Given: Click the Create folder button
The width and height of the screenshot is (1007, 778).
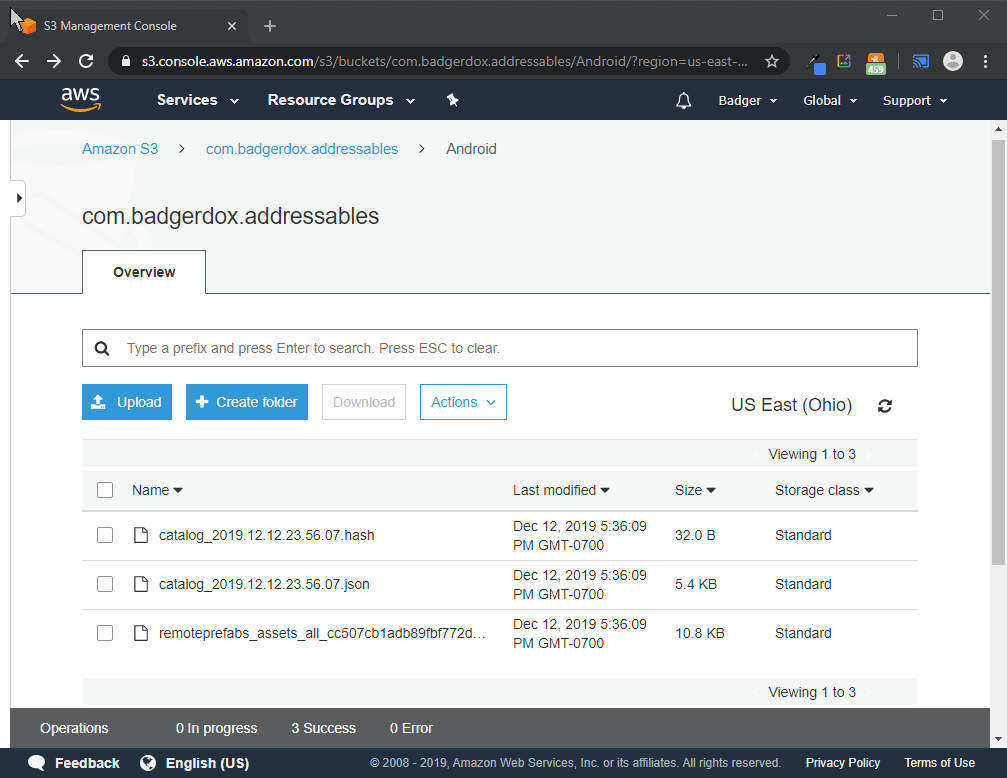Looking at the screenshot, I should point(247,402).
